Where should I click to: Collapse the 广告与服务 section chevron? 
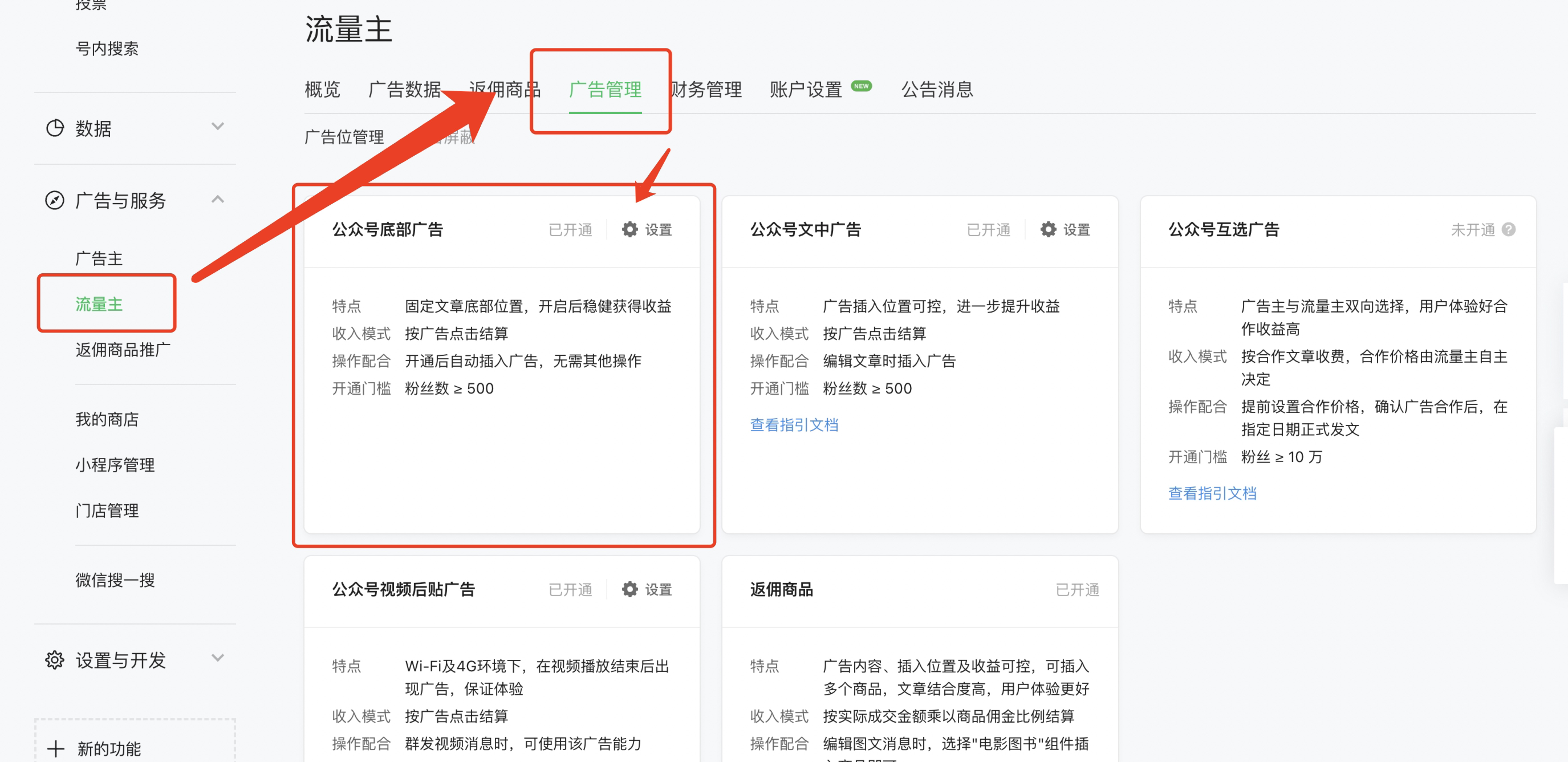pos(217,199)
